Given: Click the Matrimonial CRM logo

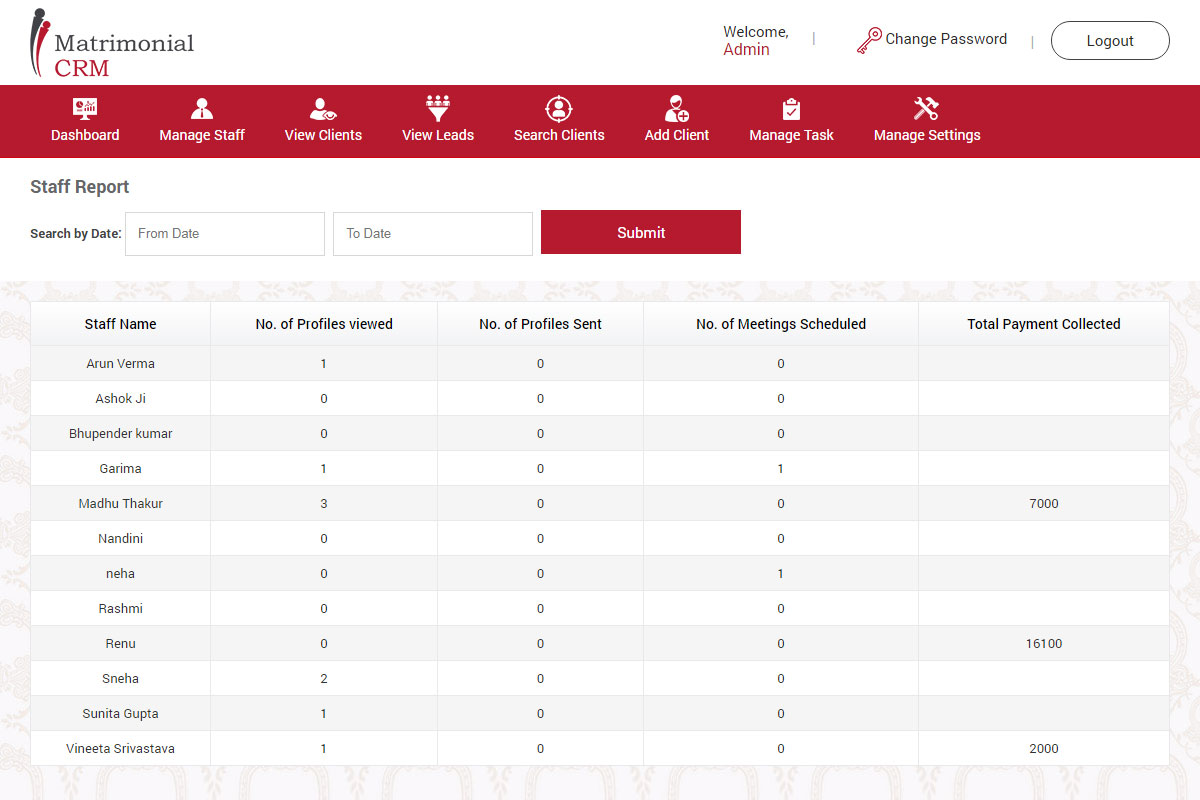Looking at the screenshot, I should point(112,42).
